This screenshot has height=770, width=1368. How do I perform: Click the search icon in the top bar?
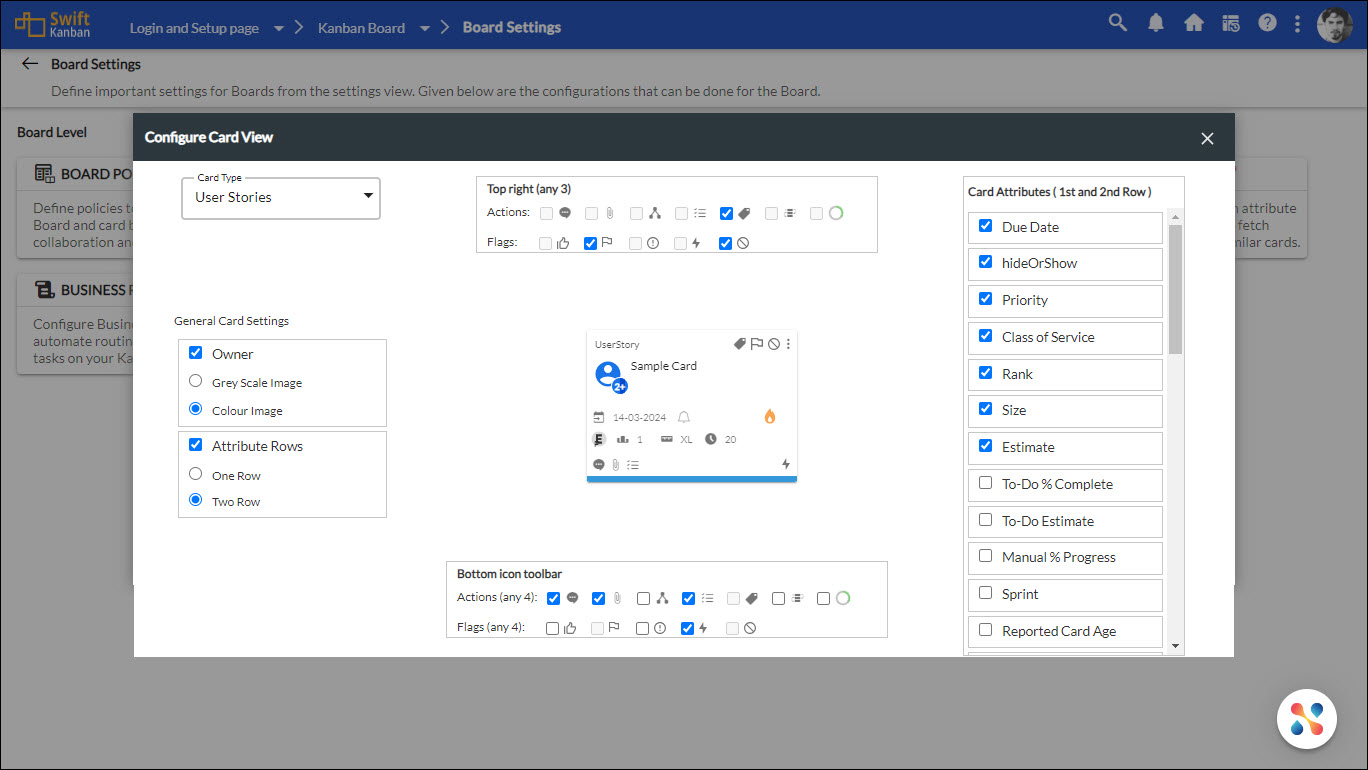pyautogui.click(x=1117, y=21)
